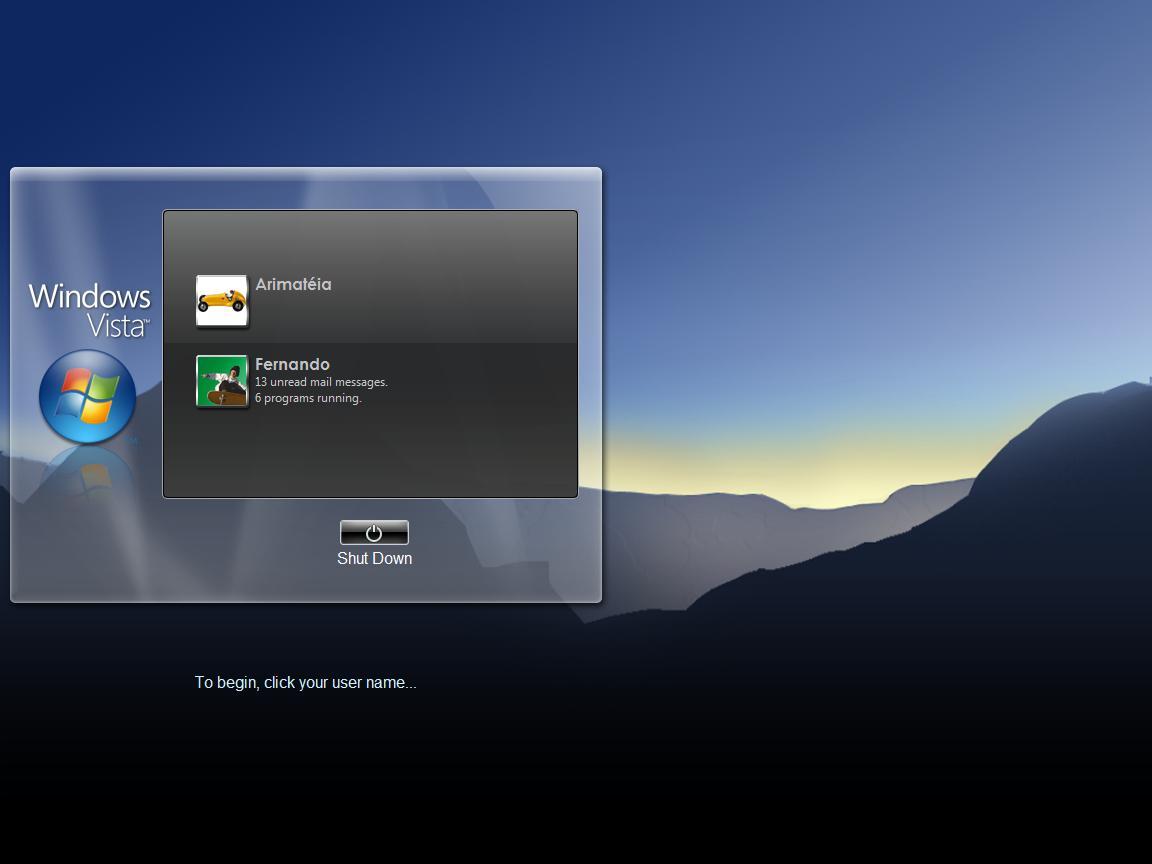Click "6 programs running." text

point(308,398)
